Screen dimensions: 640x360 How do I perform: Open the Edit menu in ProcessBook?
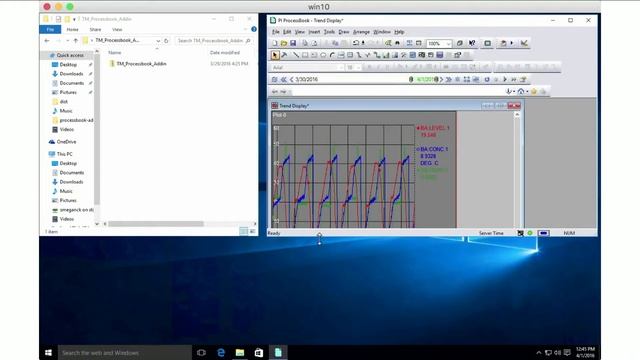click(x=287, y=32)
